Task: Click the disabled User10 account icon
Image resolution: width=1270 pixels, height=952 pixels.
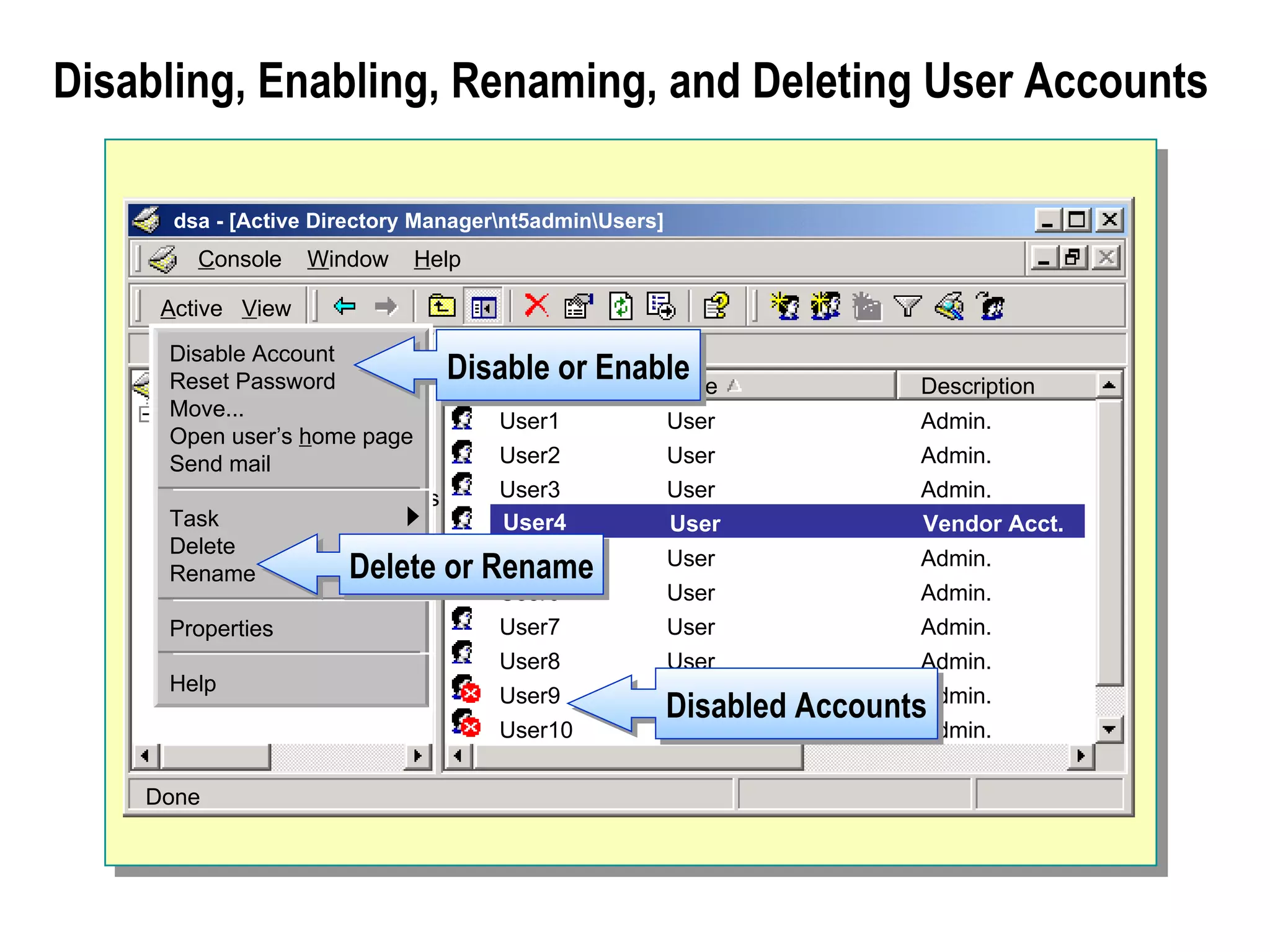Action: tap(466, 723)
